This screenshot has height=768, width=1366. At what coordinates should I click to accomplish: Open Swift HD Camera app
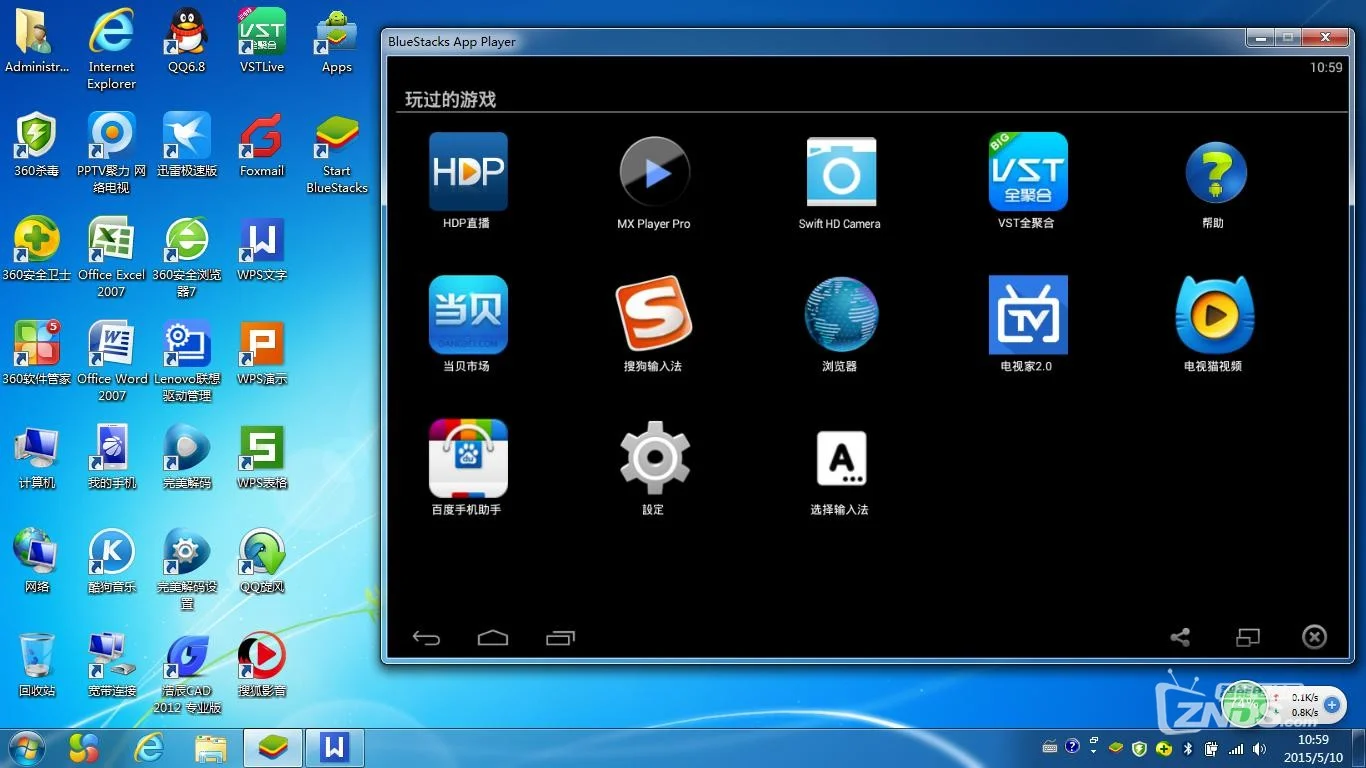pyautogui.click(x=840, y=182)
